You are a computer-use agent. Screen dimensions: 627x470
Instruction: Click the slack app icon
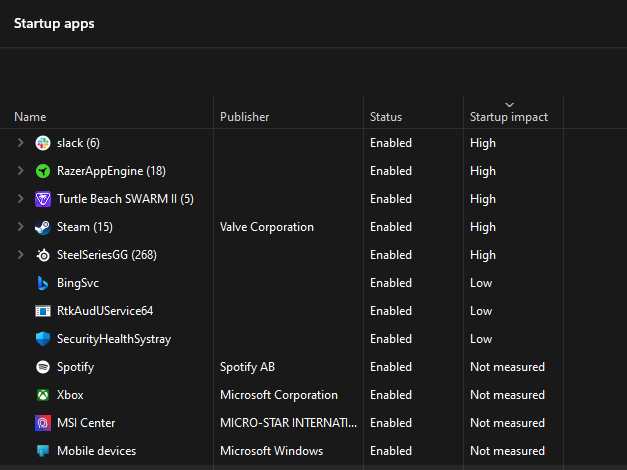click(43, 143)
